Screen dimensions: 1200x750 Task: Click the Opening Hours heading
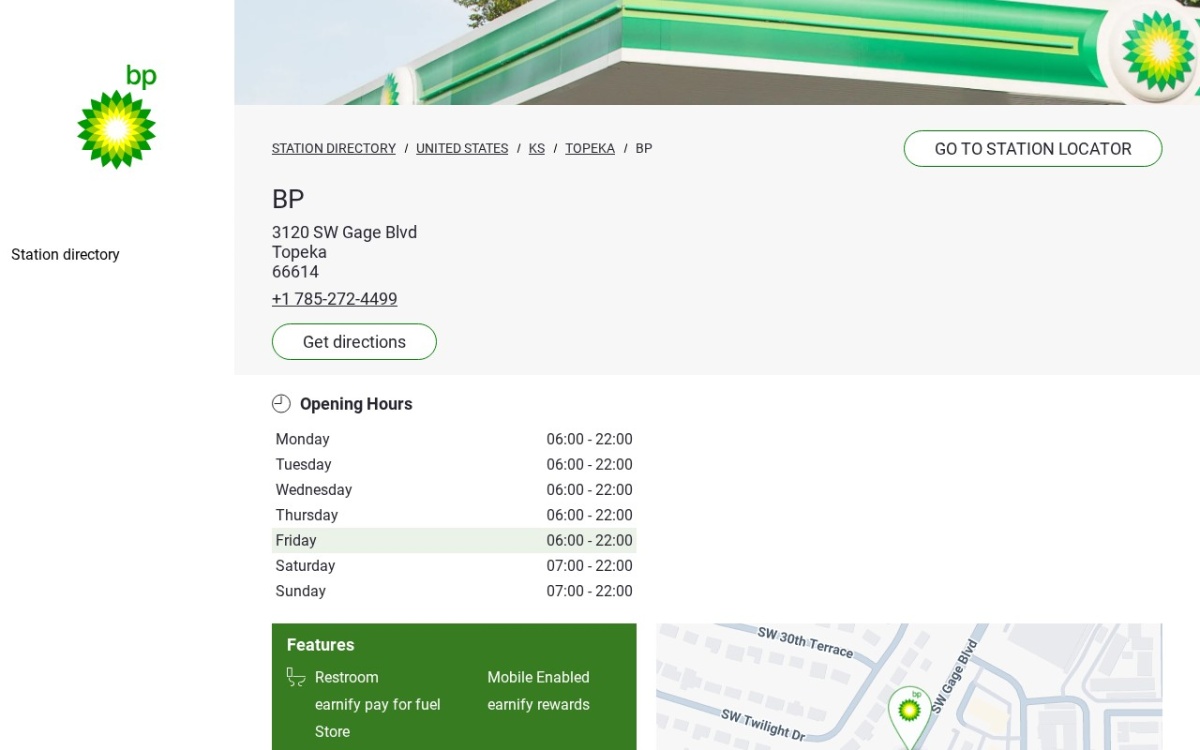point(356,404)
